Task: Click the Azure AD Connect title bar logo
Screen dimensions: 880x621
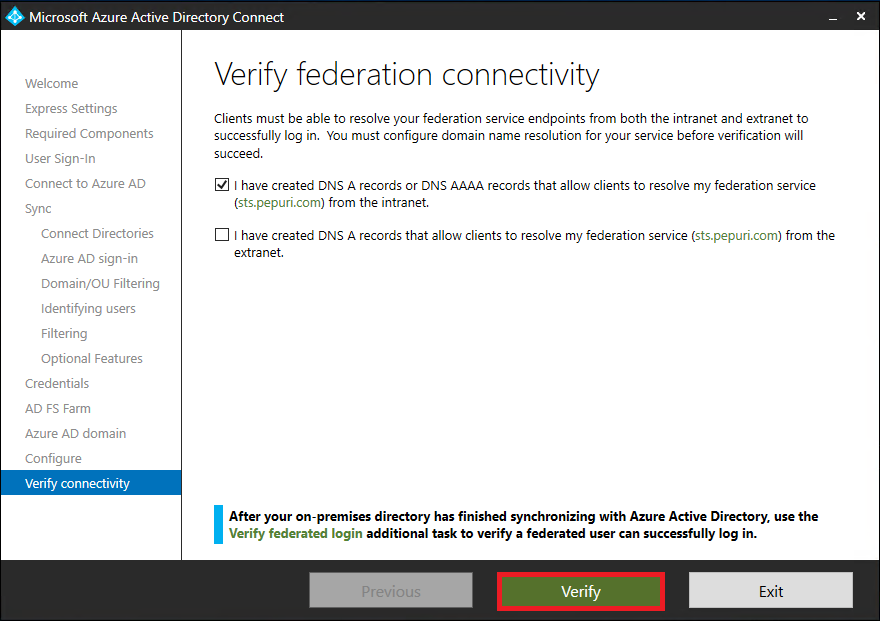Action: 14,16
